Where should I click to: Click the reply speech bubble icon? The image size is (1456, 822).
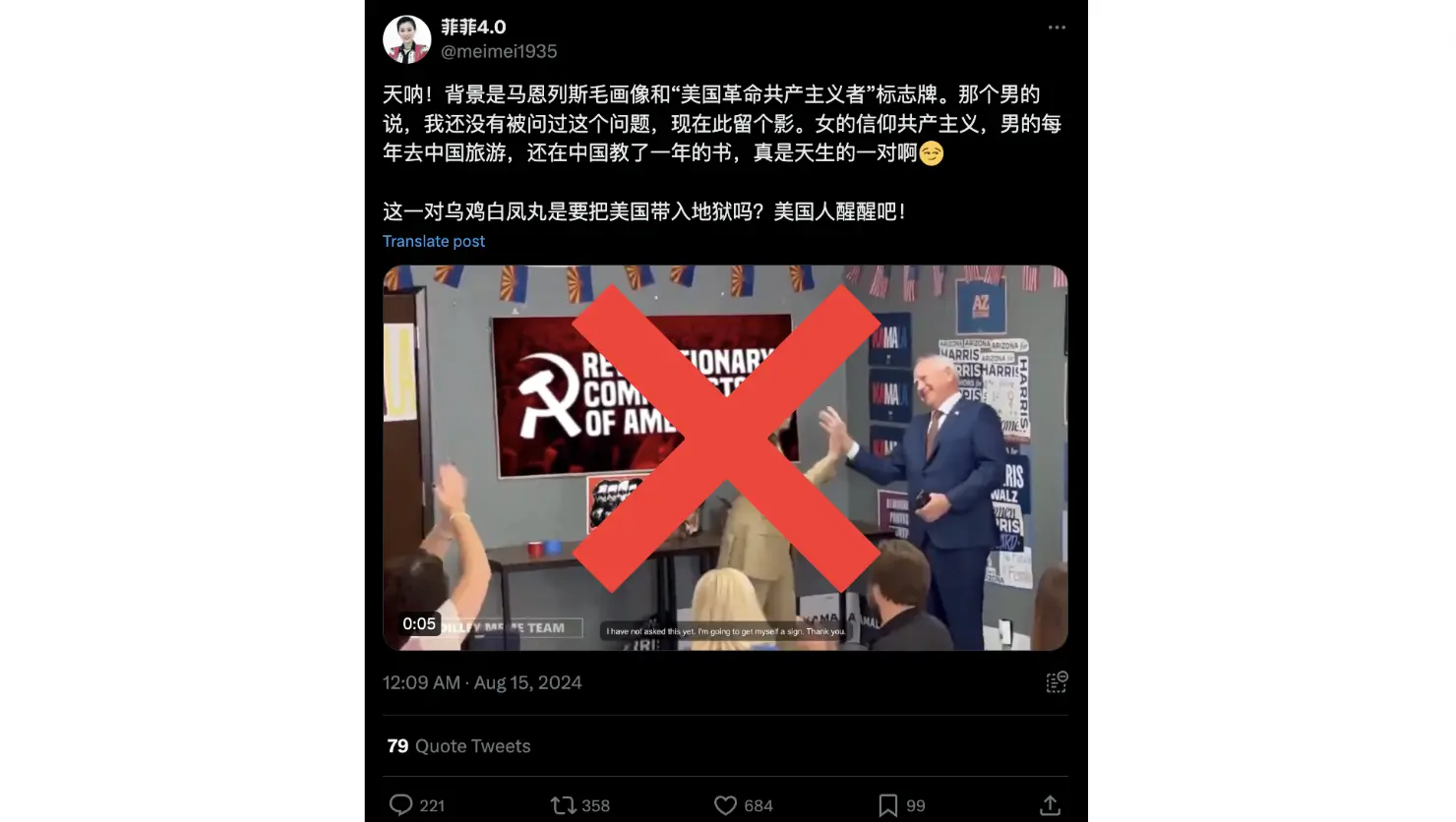tap(400, 805)
